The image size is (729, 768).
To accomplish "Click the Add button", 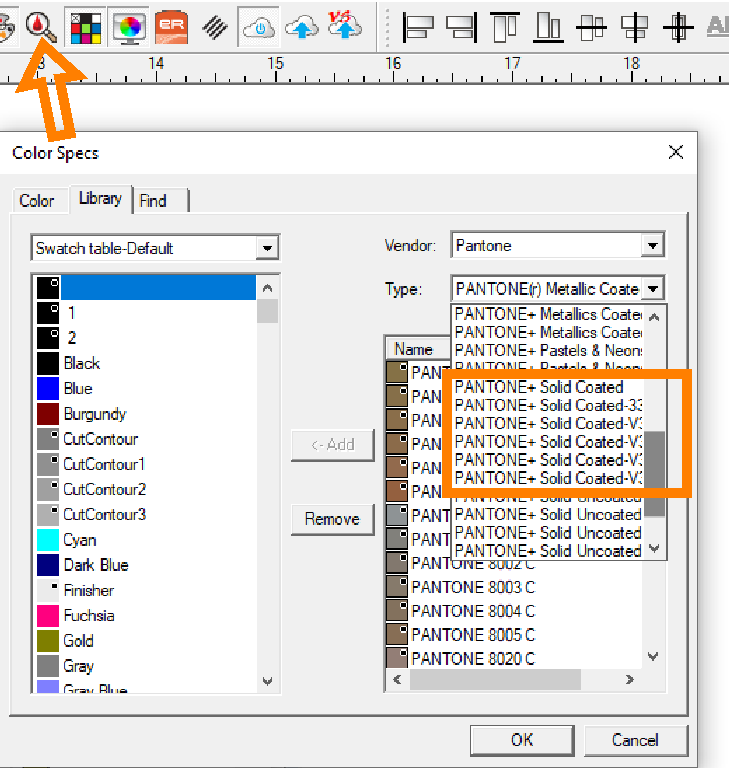I will (333, 445).
